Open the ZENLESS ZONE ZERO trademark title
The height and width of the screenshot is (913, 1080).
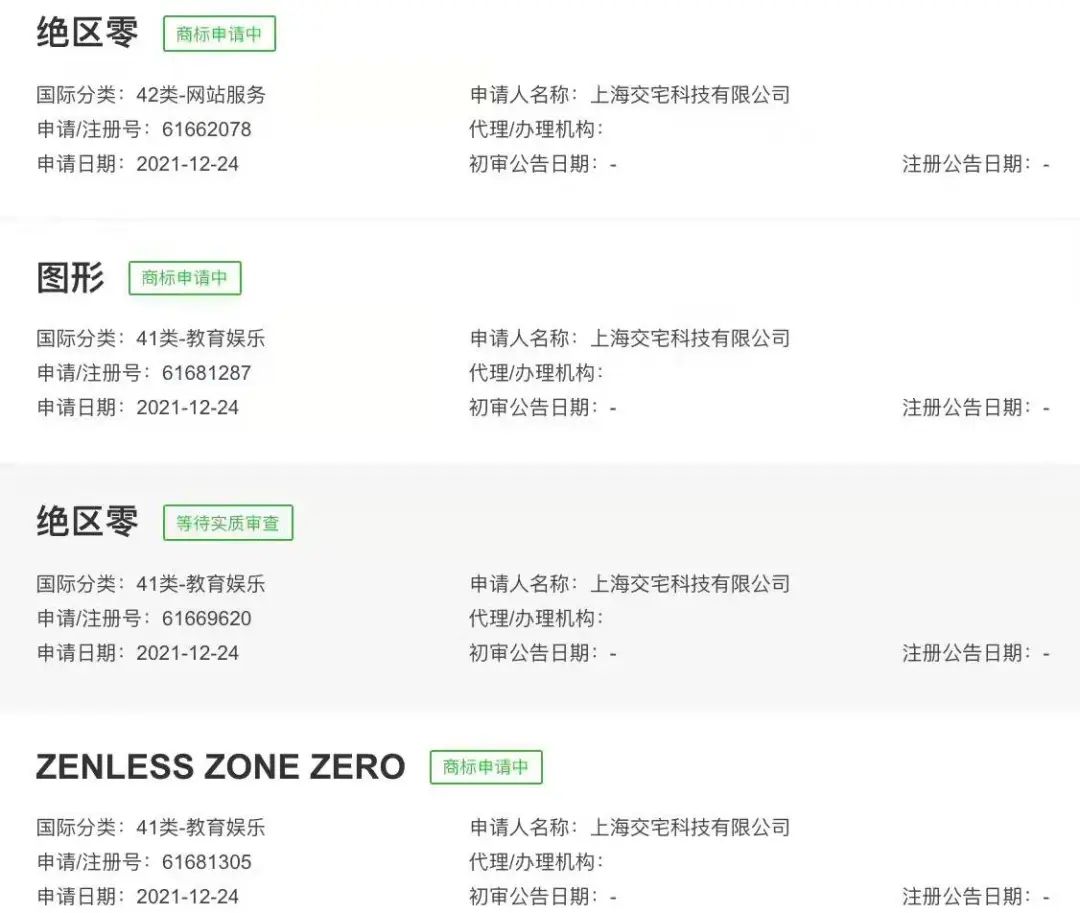coord(220,767)
